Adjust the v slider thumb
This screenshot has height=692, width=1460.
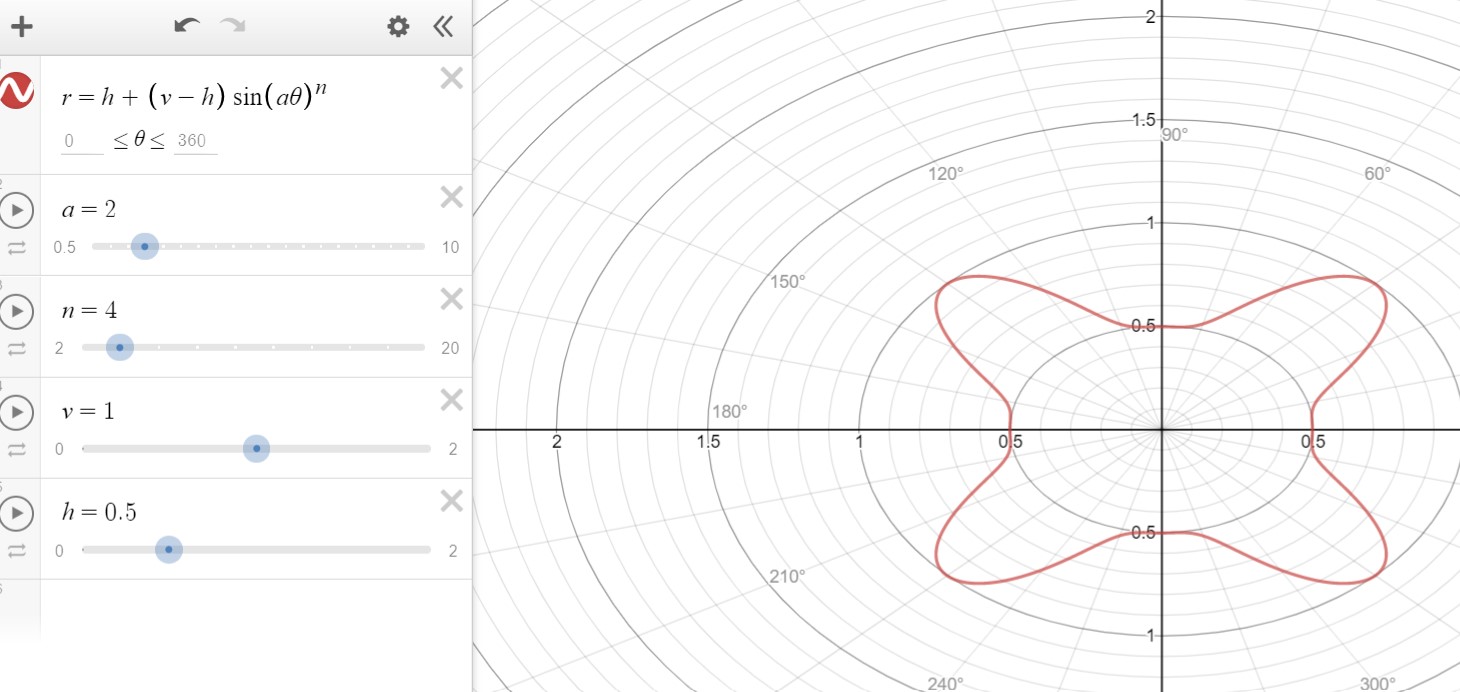257,448
